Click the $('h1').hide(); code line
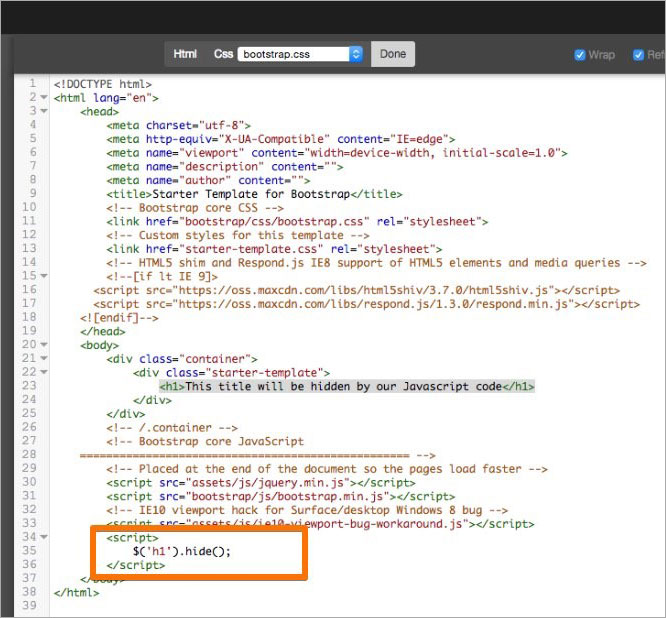Viewport: 666px width, 618px height. [181, 551]
